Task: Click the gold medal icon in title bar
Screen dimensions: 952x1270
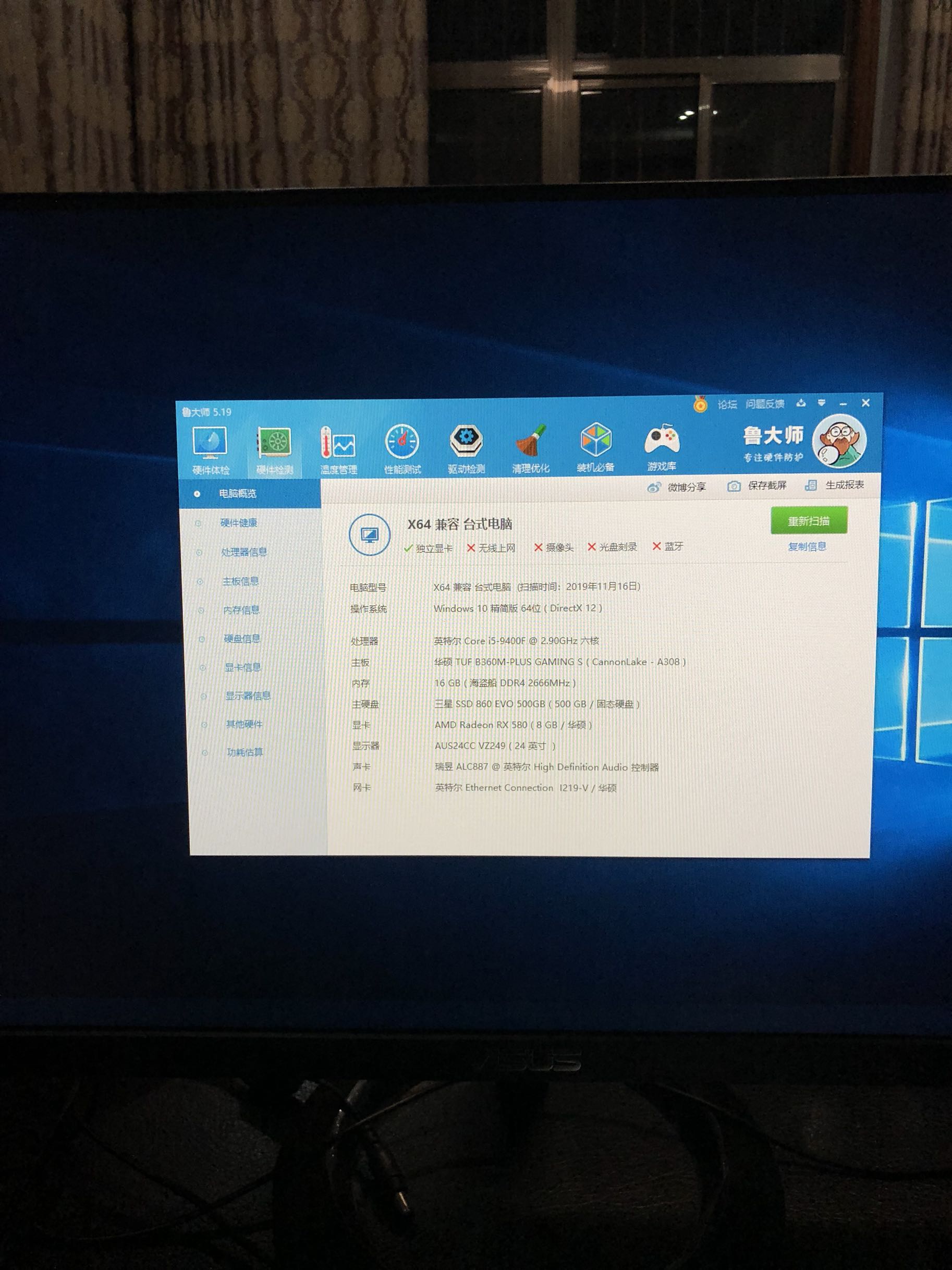Action: click(x=700, y=405)
